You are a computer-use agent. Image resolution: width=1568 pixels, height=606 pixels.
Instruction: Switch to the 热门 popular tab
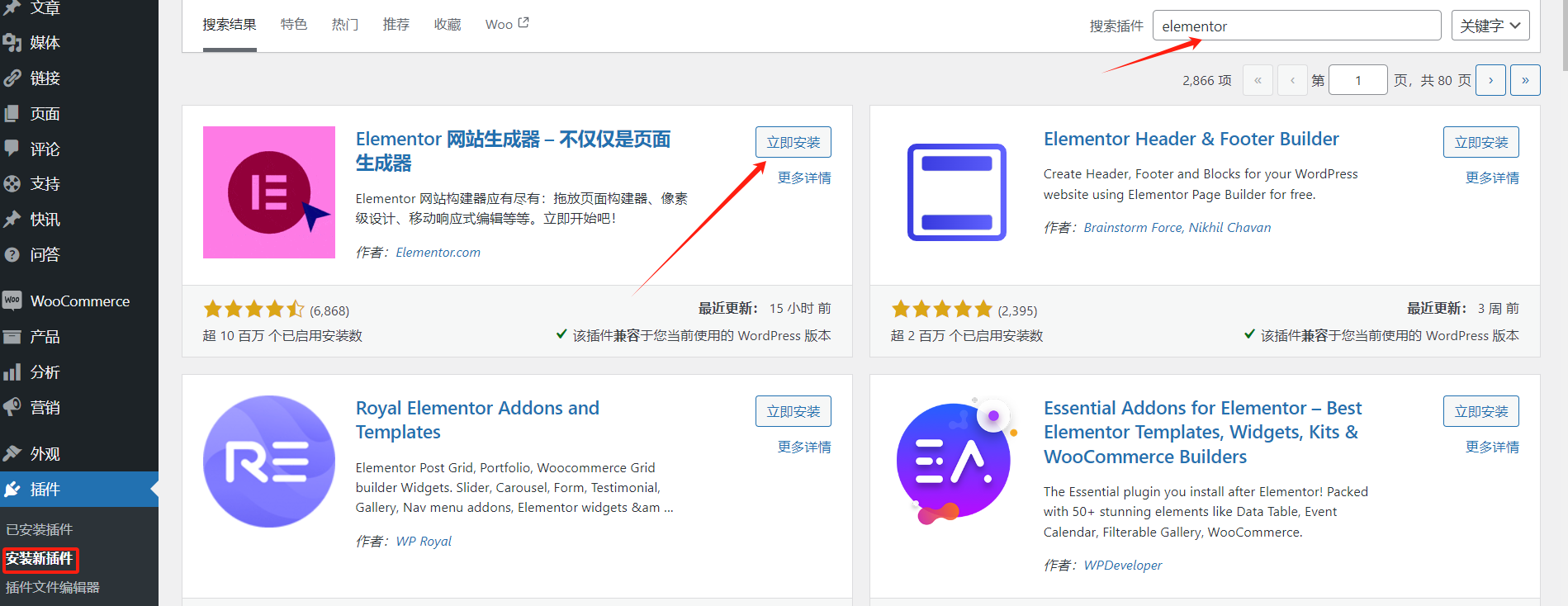(x=345, y=25)
